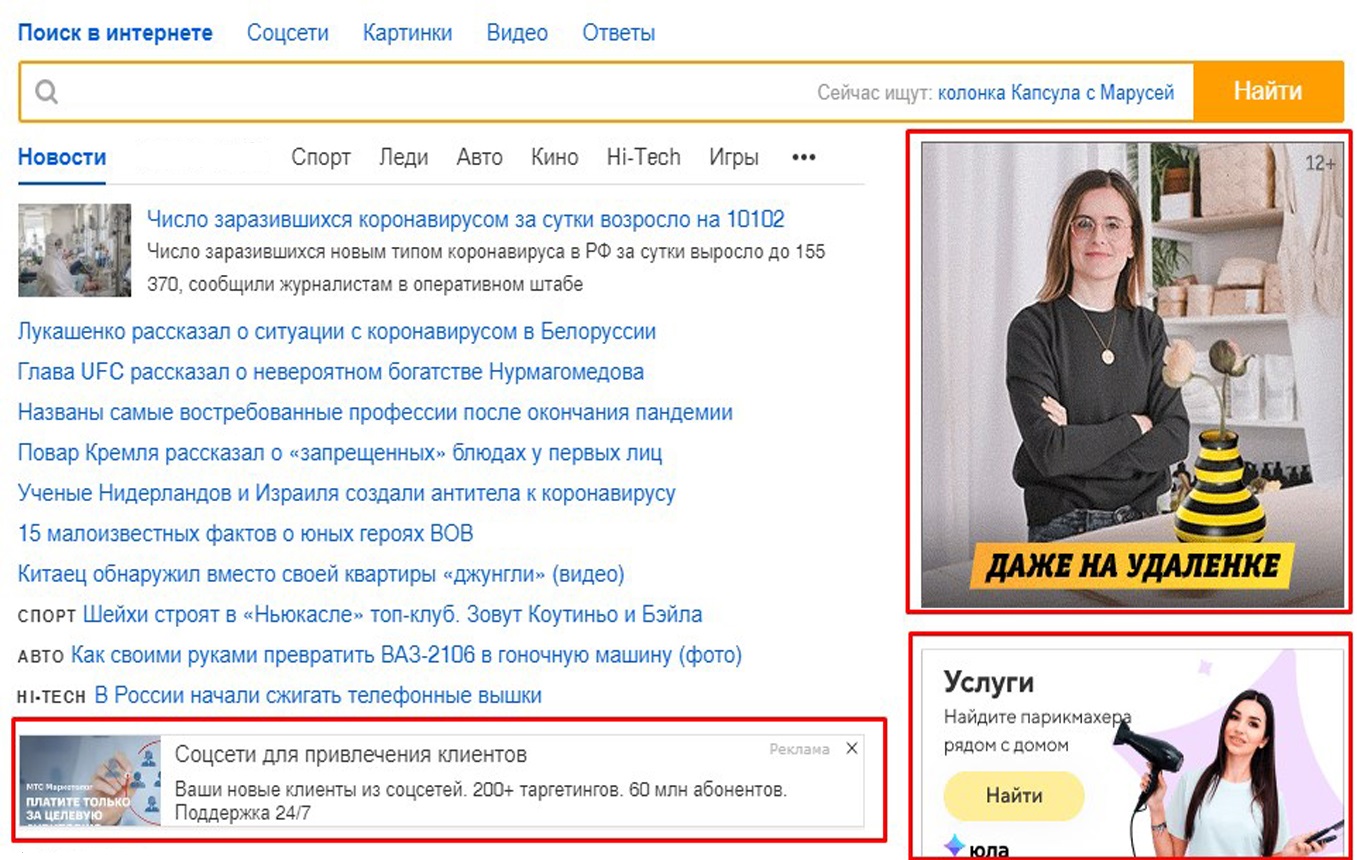Viewport: 1357px width, 860px height.
Task: Open the Видео search tab
Action: (517, 33)
